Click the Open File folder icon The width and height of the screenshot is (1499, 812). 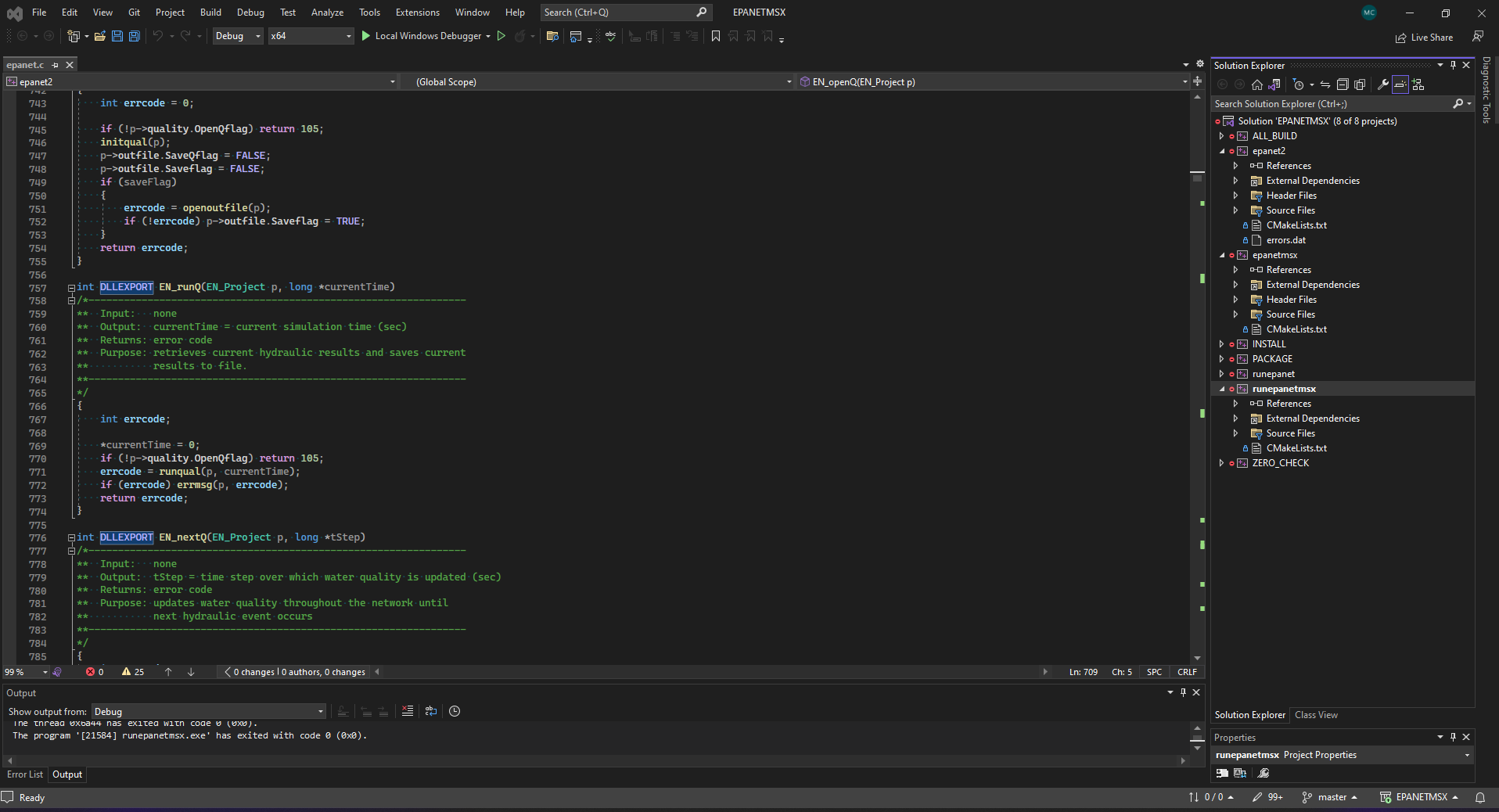click(100, 36)
